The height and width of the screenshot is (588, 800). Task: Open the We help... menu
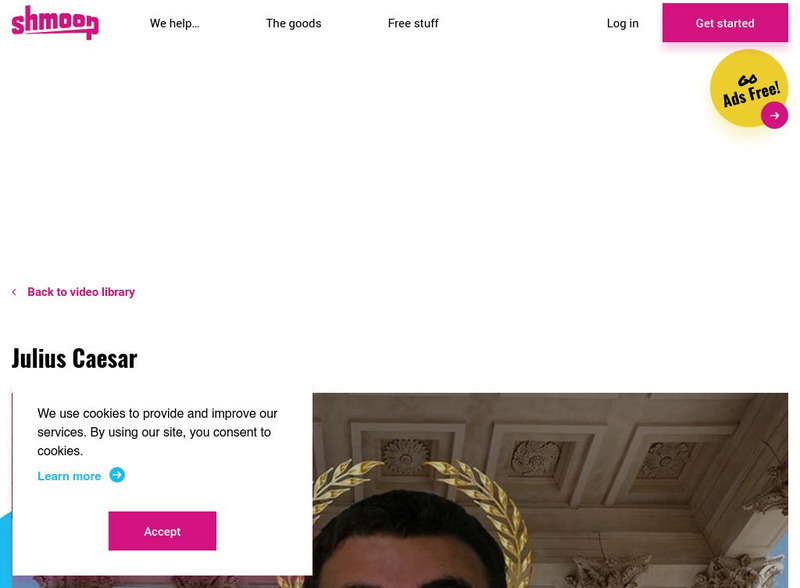point(174,23)
